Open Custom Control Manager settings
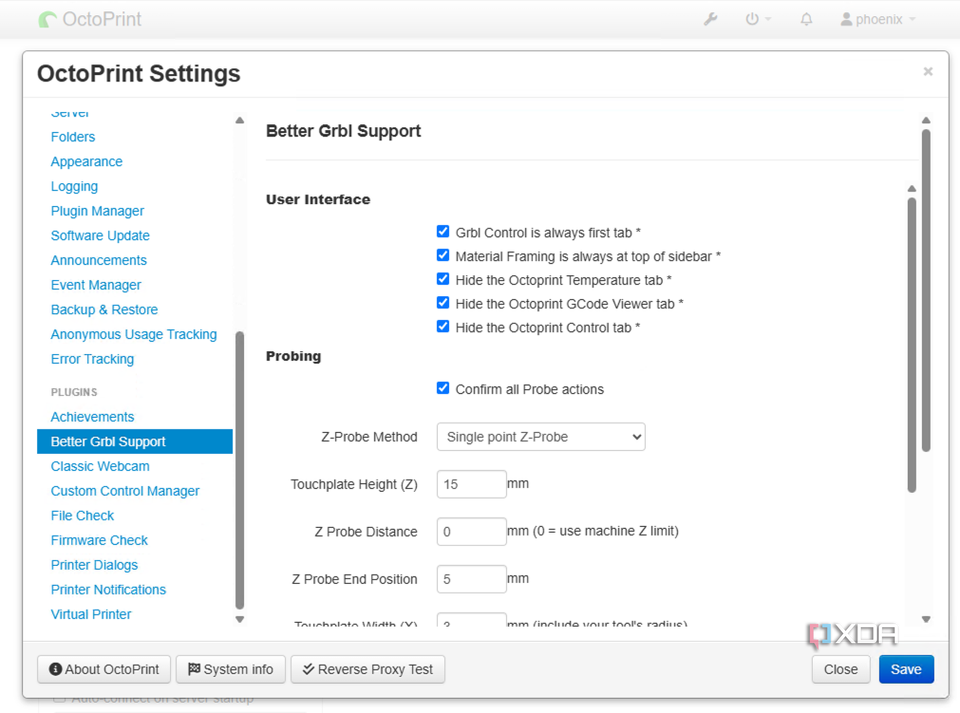Image resolution: width=960 pixels, height=713 pixels. (125, 491)
